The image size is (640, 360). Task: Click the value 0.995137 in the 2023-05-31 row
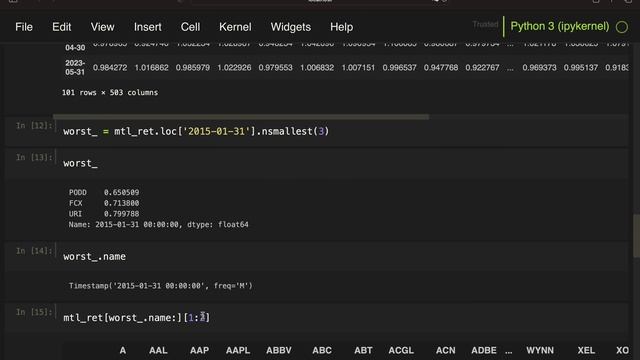580,68
